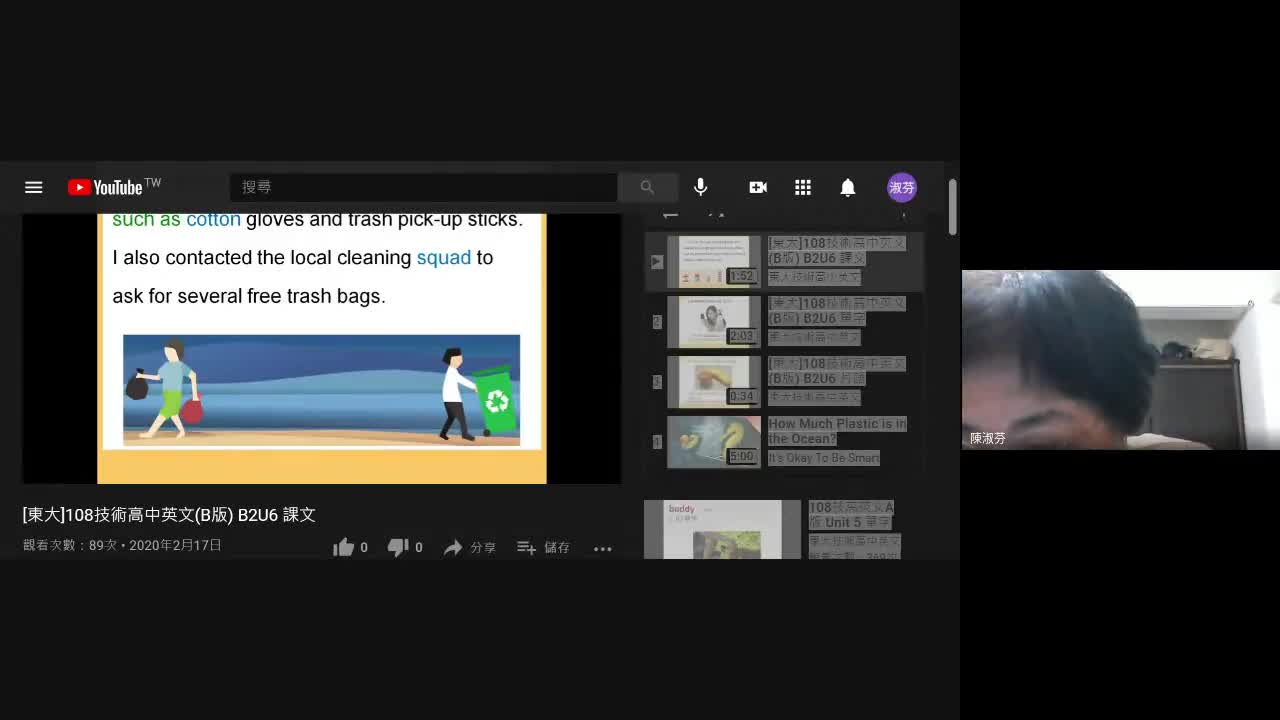The width and height of the screenshot is (1280, 720).
Task: Click the video player lesson slide
Action: pos(322,348)
